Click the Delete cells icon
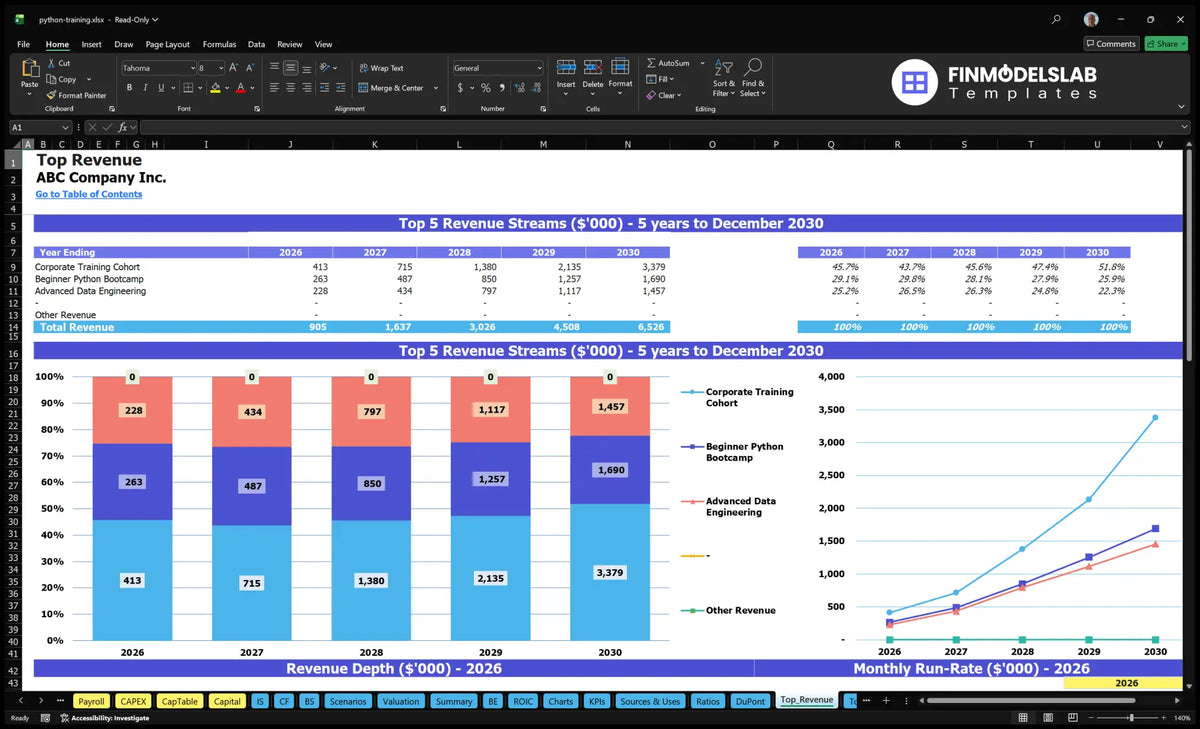1200x729 pixels. click(593, 67)
